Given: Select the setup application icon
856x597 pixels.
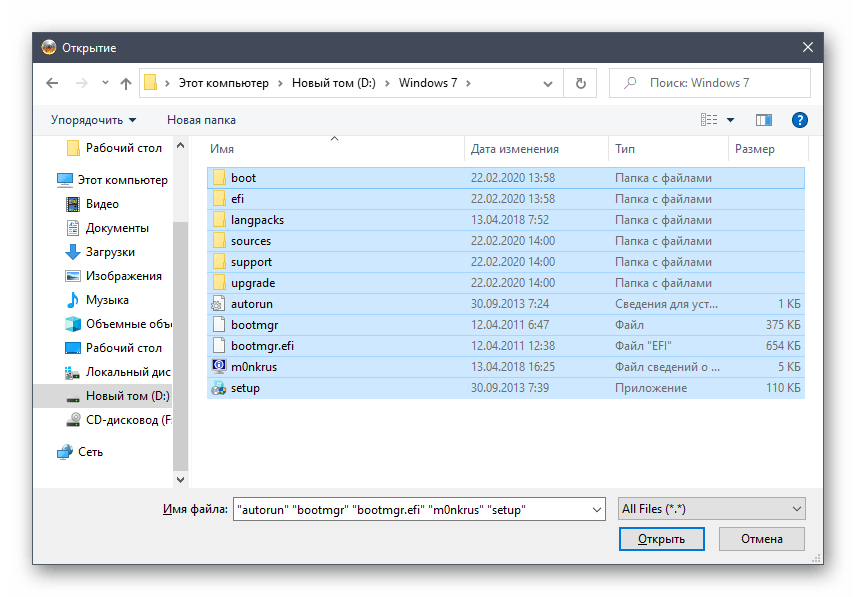Looking at the screenshot, I should tap(219, 388).
